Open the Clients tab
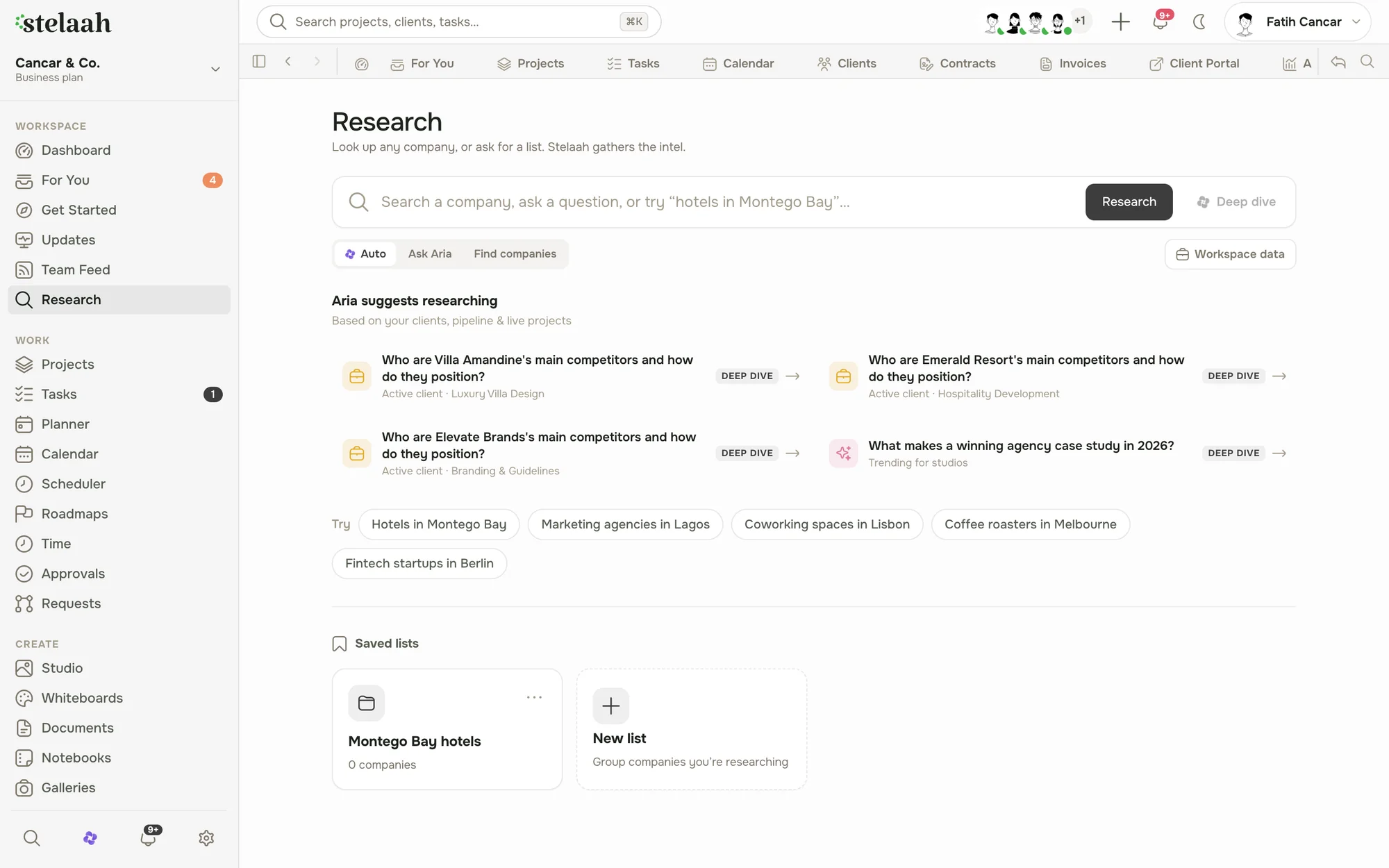This screenshot has height=868, width=1389. (x=847, y=64)
